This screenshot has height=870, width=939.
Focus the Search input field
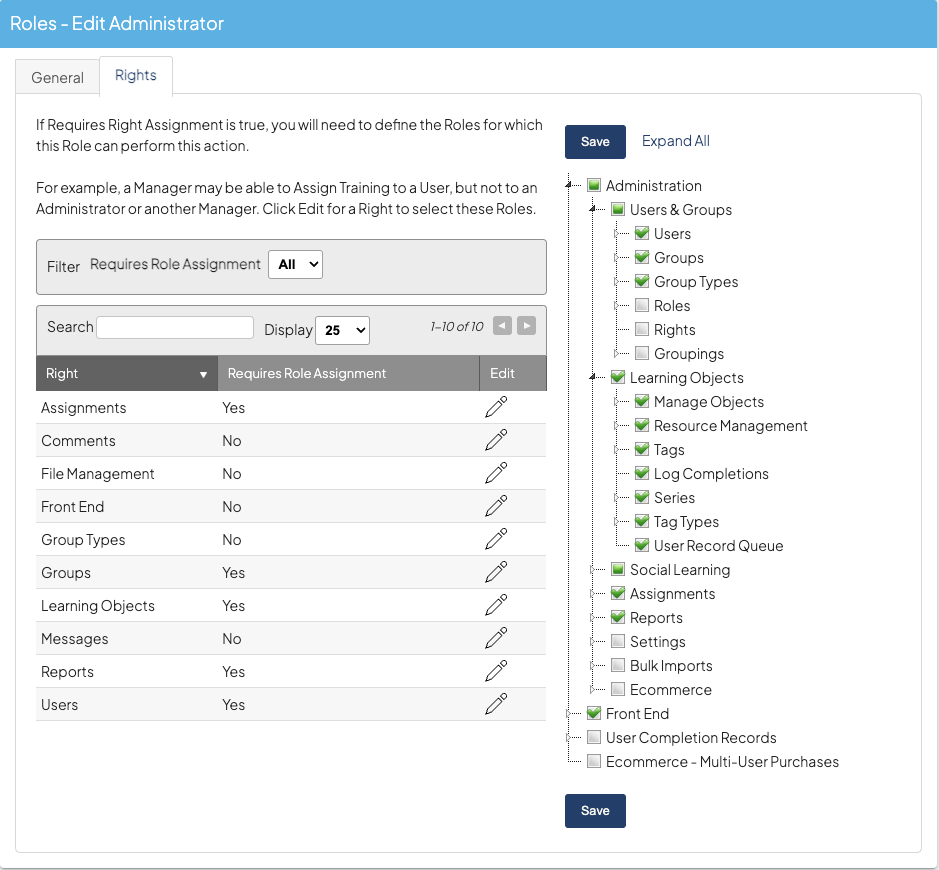pyautogui.click(x=175, y=328)
